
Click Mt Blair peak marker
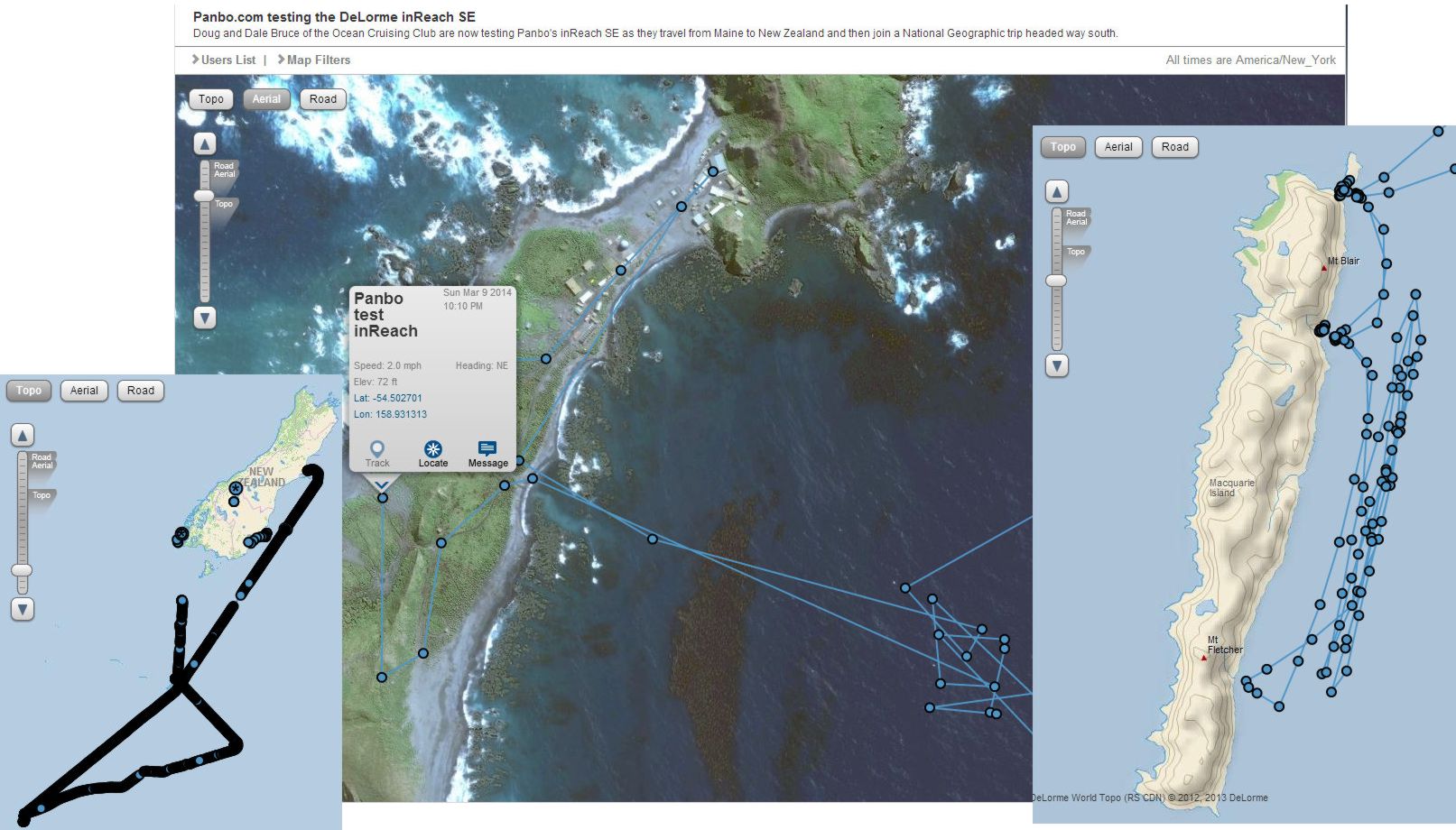pos(1324,267)
